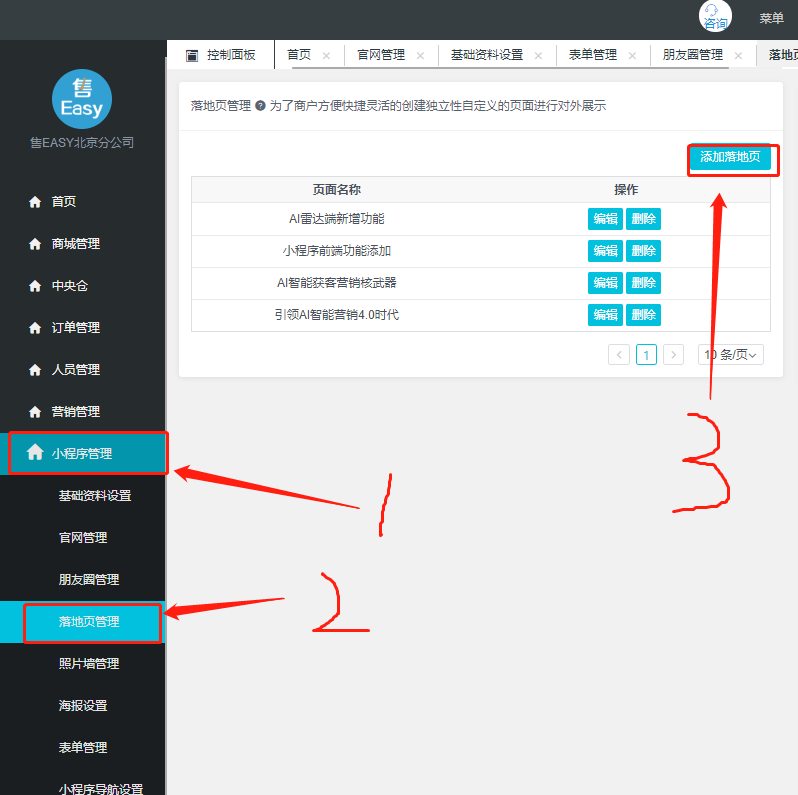Close the 官网管理 tab
798x795 pixels.
(420, 55)
